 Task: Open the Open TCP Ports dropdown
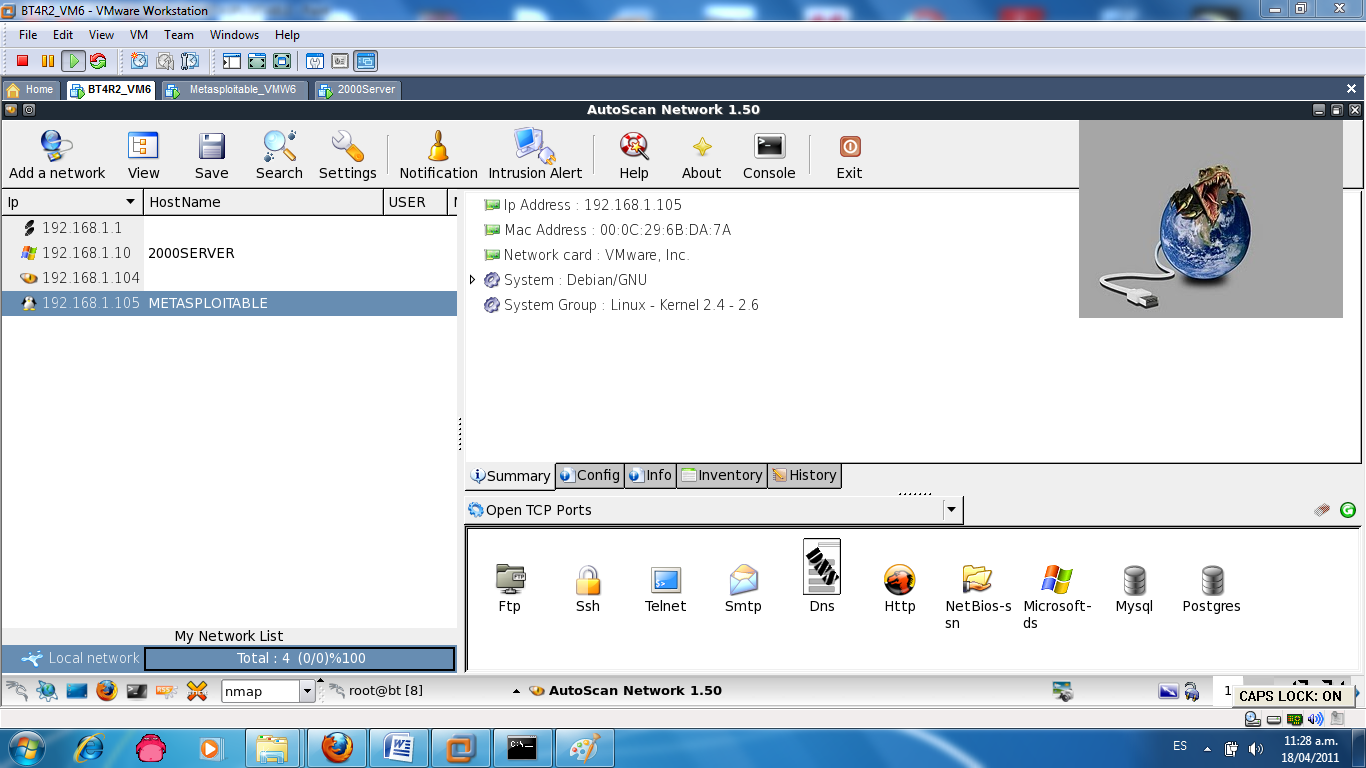pos(951,510)
